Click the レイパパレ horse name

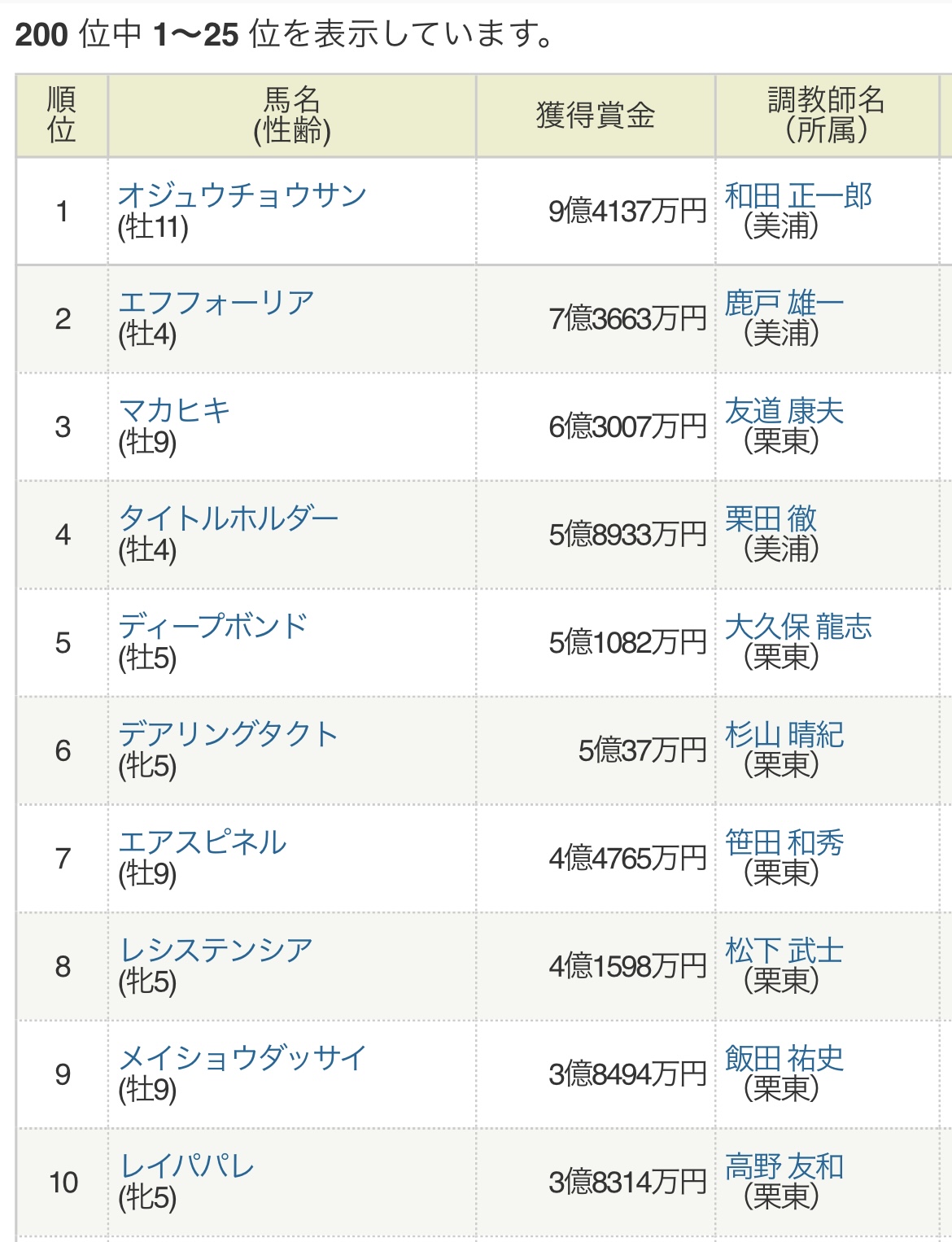coord(186,1166)
